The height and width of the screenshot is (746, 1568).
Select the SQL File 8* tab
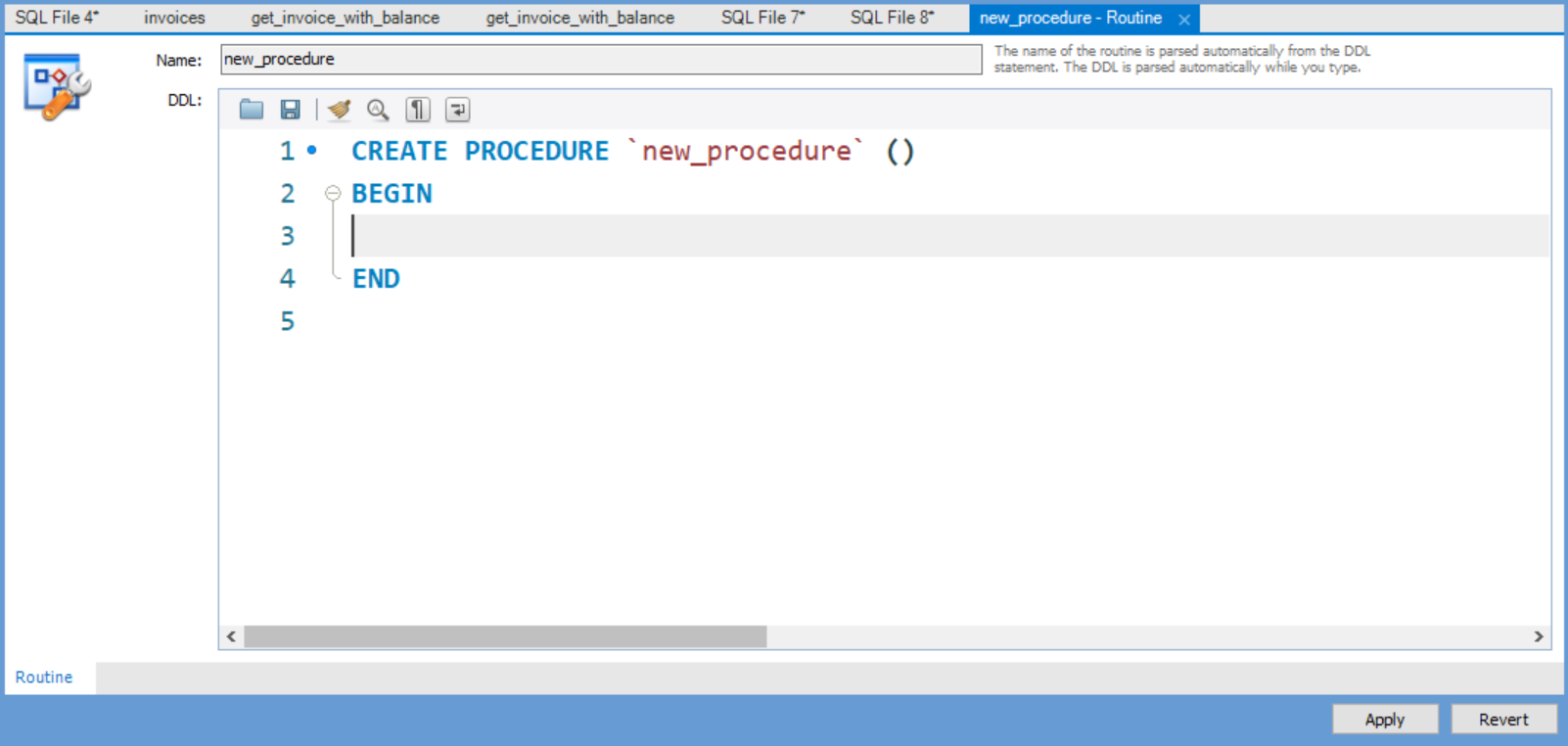coord(892,18)
